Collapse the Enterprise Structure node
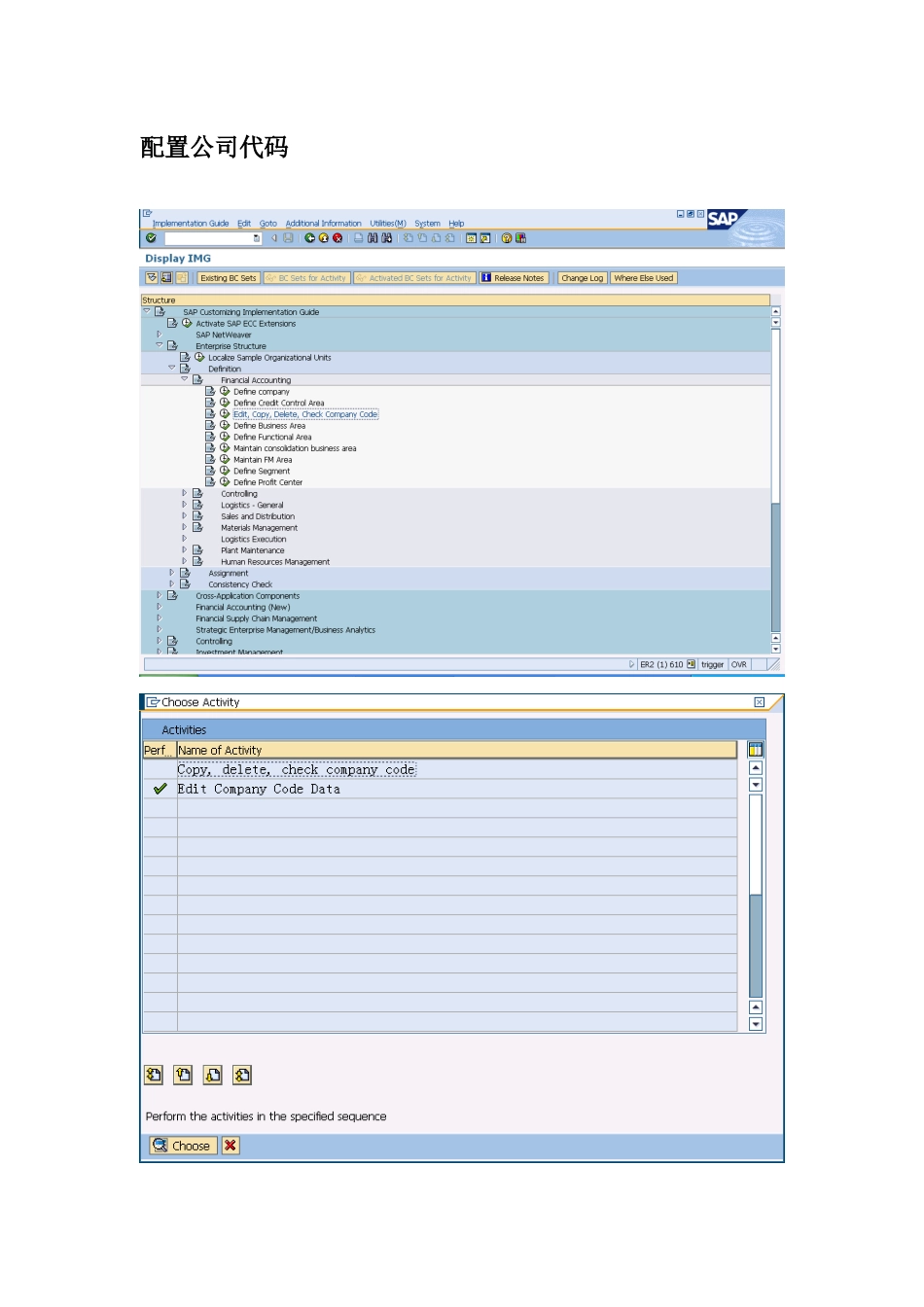Image resolution: width=924 pixels, height=1307 pixels. pyautogui.click(x=160, y=345)
